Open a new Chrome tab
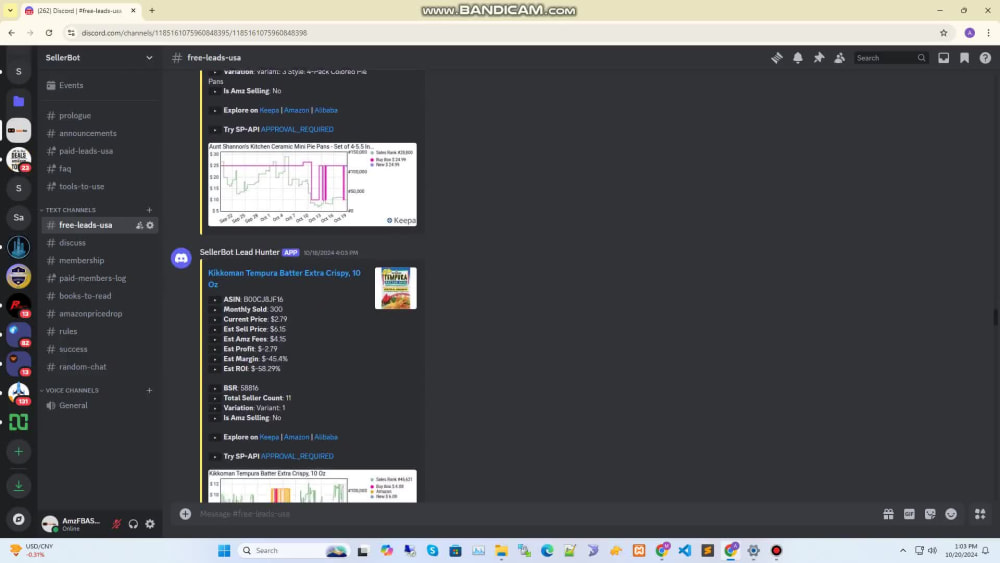 tap(152, 11)
